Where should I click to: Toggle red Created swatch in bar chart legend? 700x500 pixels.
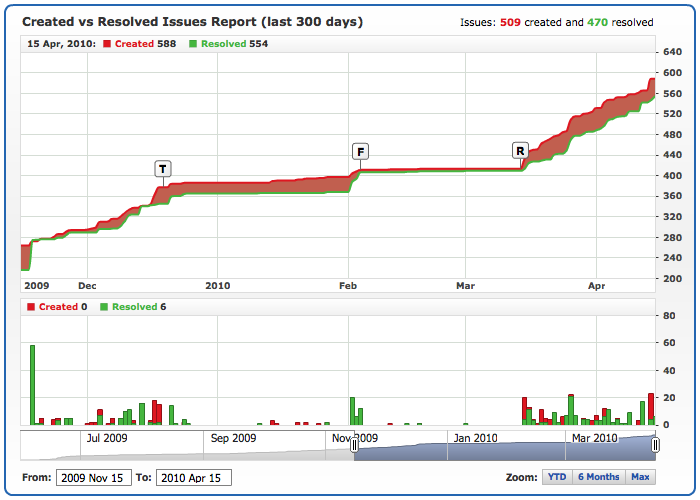point(32,307)
